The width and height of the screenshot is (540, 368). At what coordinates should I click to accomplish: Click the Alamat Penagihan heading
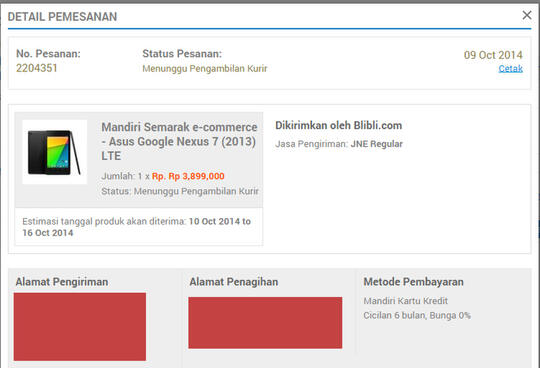point(233,282)
